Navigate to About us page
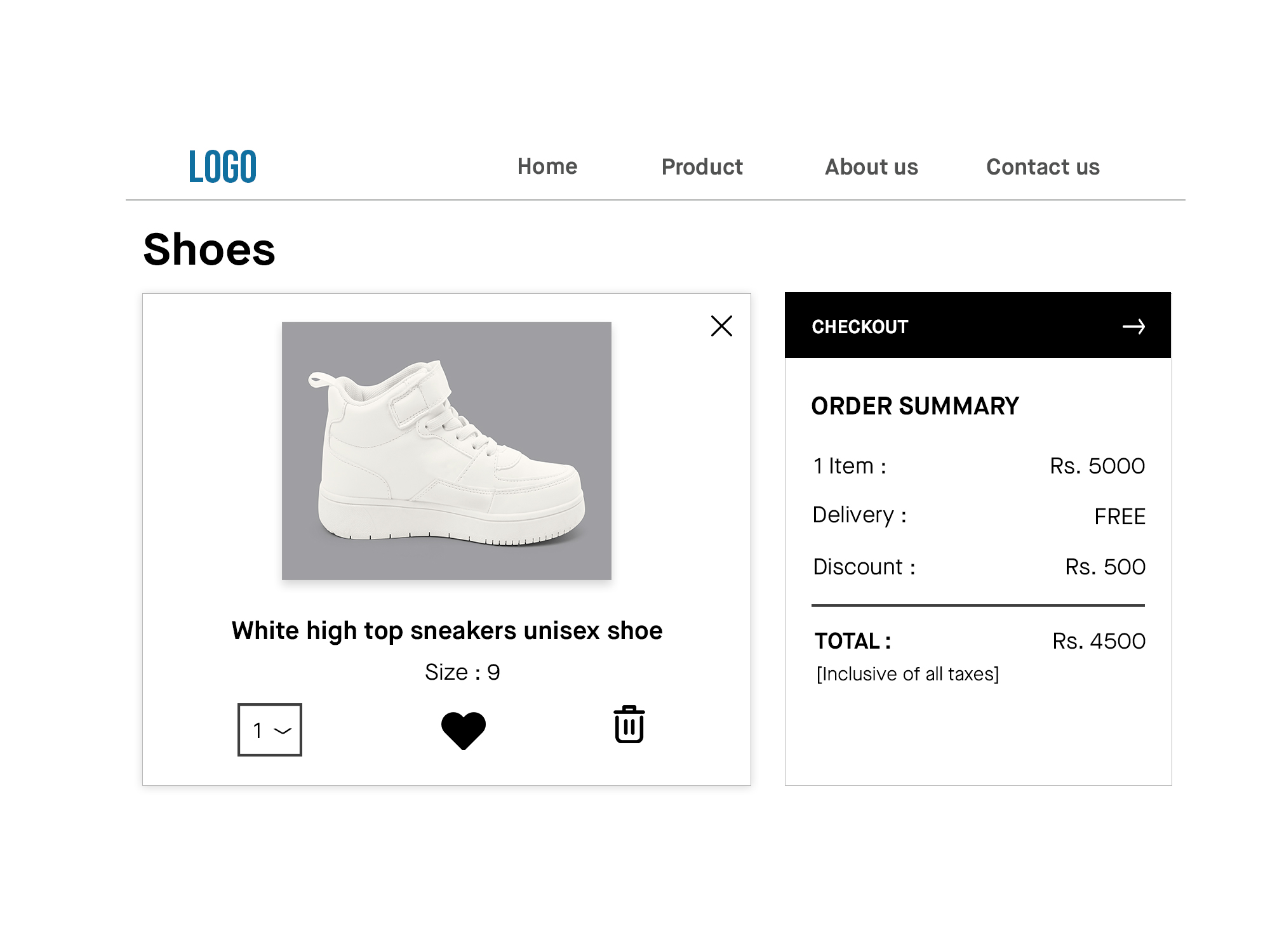The height and width of the screenshot is (952, 1270). [871, 167]
